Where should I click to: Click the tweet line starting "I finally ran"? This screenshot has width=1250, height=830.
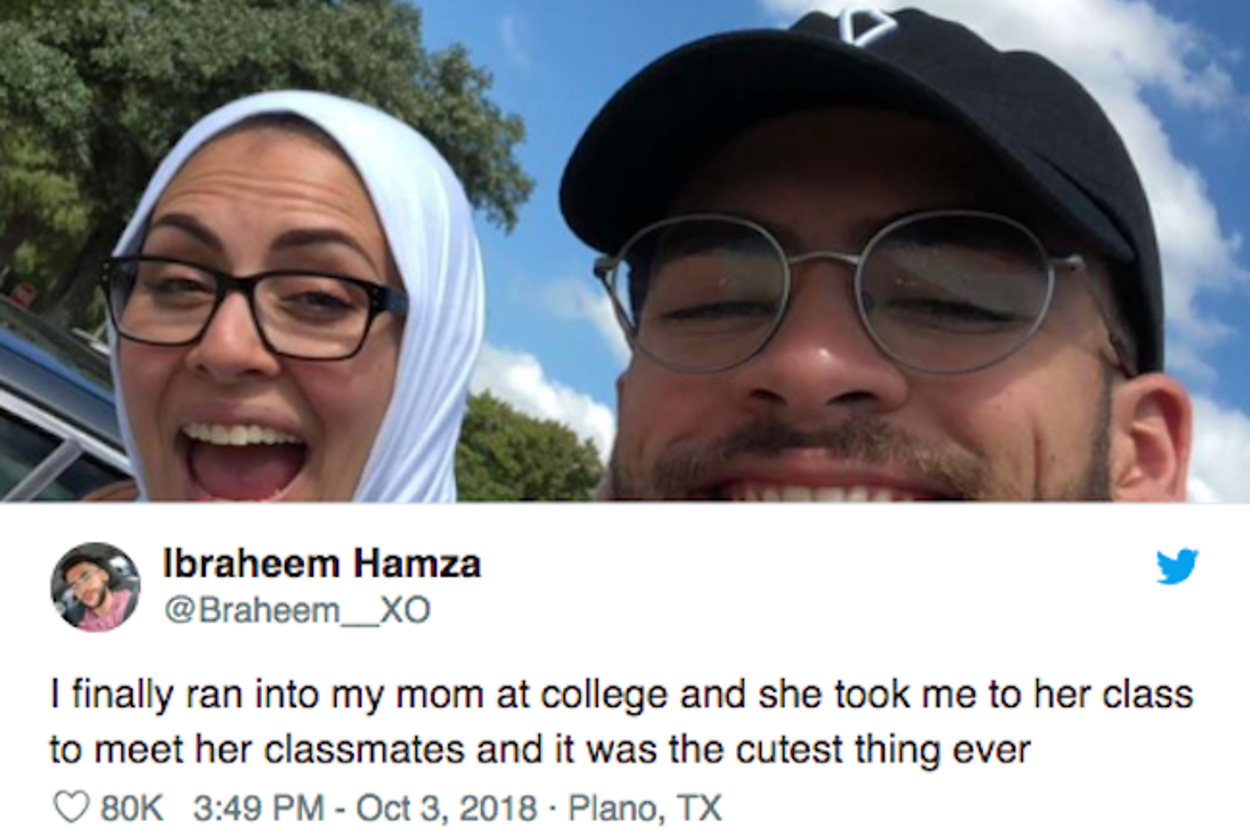click(621, 695)
